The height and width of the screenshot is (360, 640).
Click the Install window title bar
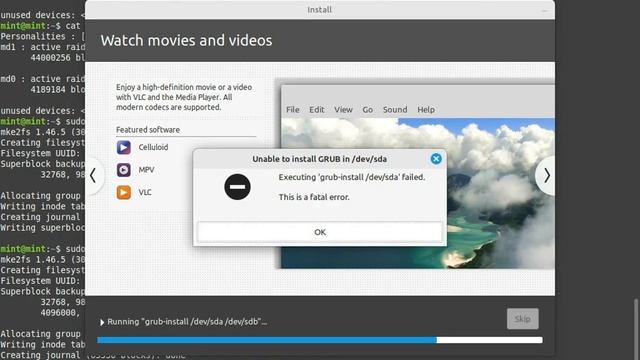pos(320,10)
